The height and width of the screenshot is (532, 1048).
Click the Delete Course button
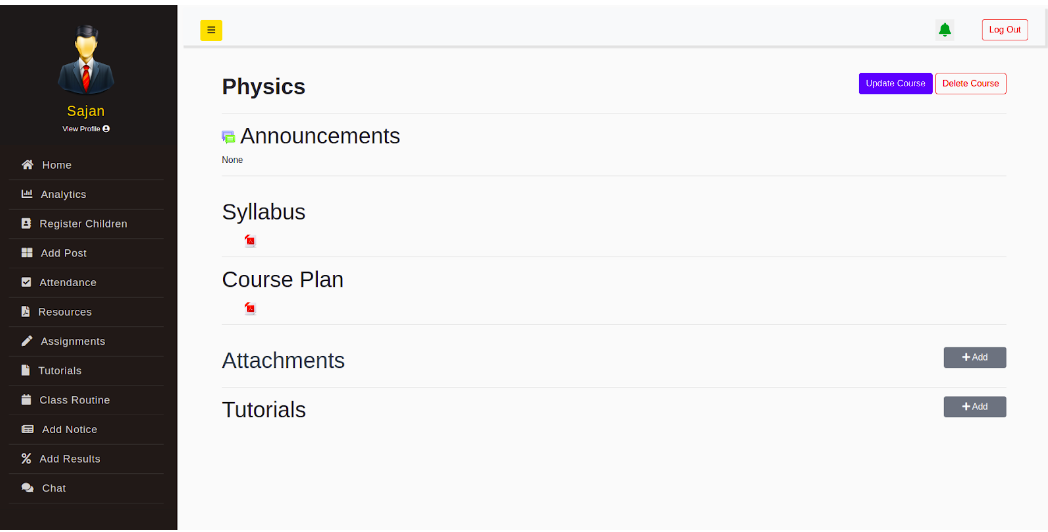click(970, 84)
